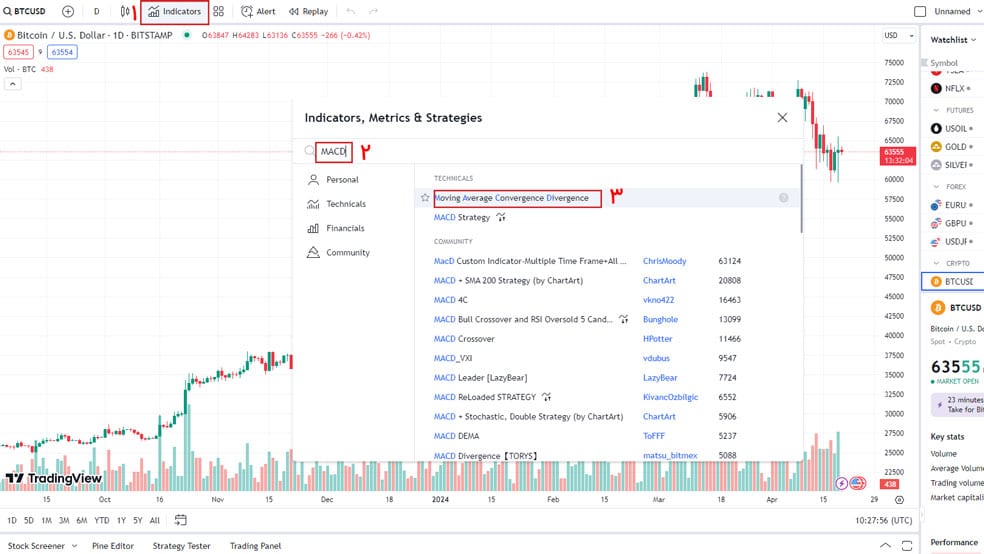This screenshot has width=984, height=554.
Task: Open indicator templates grid icon
Action: tap(218, 11)
